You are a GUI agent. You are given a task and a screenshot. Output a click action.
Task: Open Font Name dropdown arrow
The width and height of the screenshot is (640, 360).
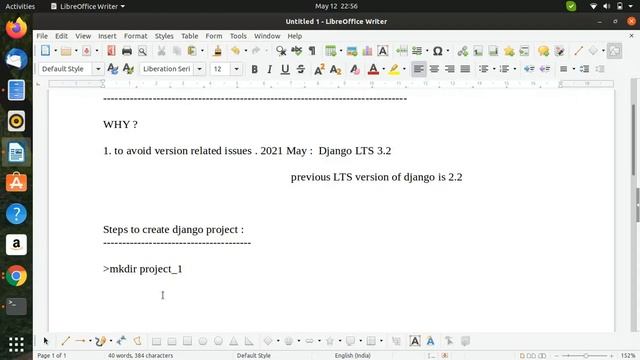point(200,69)
